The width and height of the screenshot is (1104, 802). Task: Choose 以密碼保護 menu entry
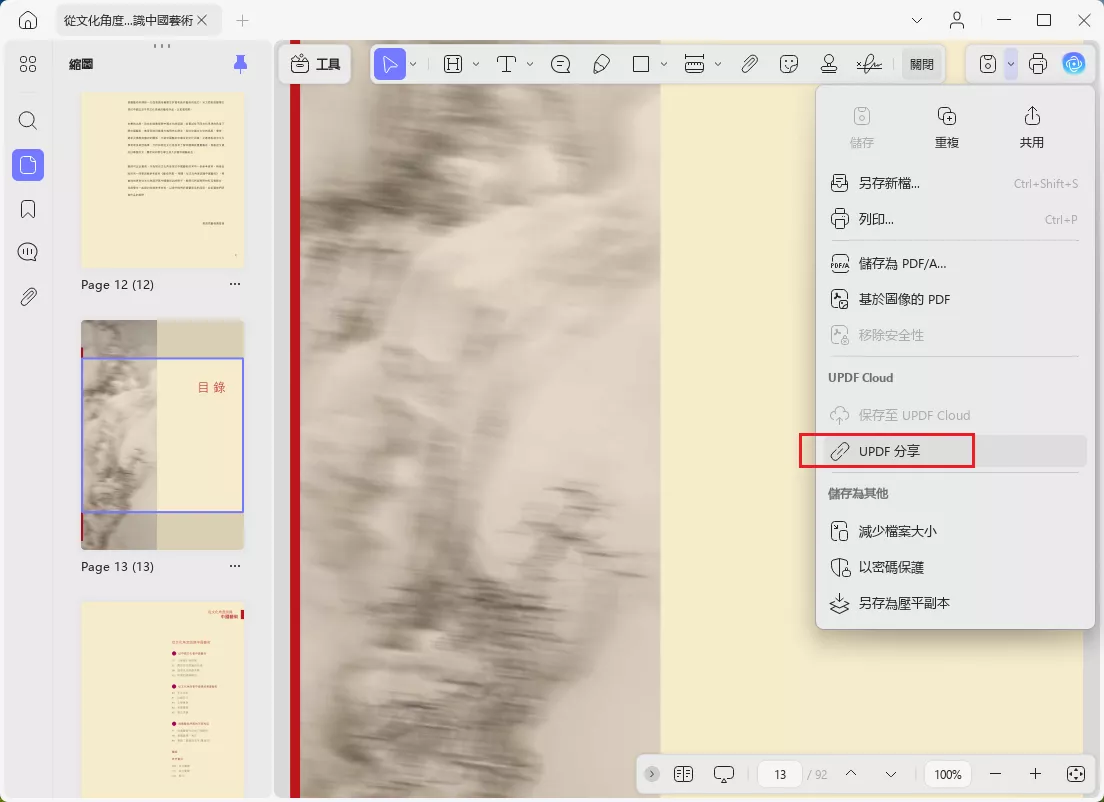955,568
